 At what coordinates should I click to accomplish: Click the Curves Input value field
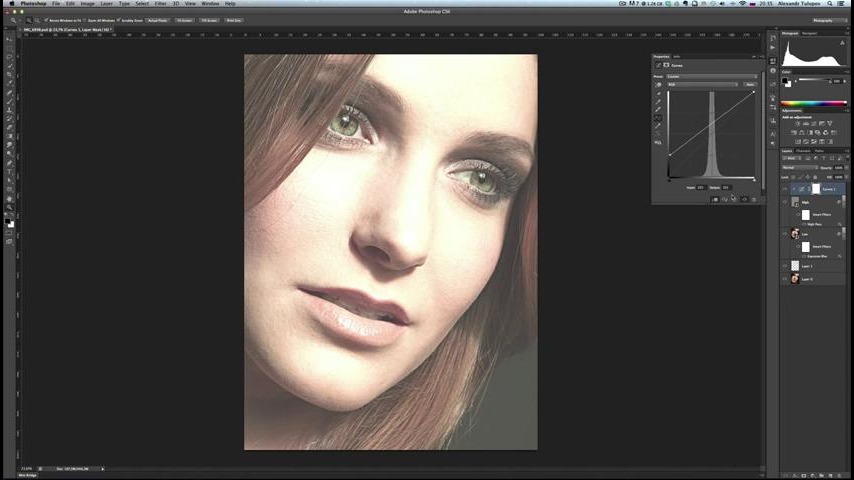coord(702,187)
